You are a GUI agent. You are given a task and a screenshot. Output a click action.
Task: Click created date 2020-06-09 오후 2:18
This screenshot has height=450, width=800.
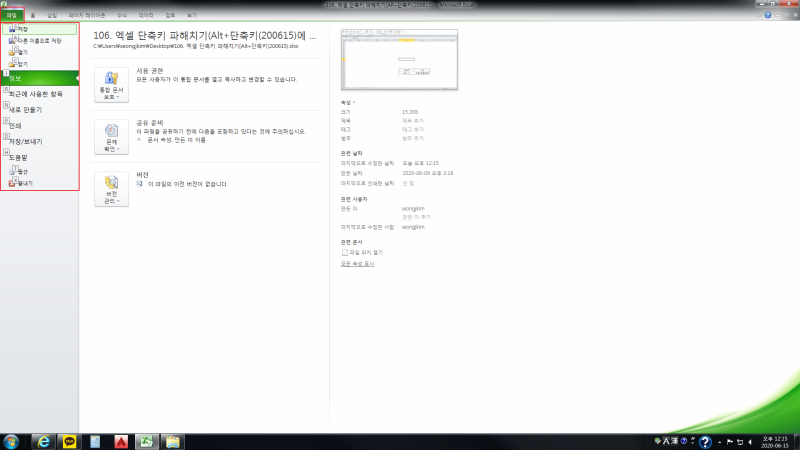click(x=428, y=173)
